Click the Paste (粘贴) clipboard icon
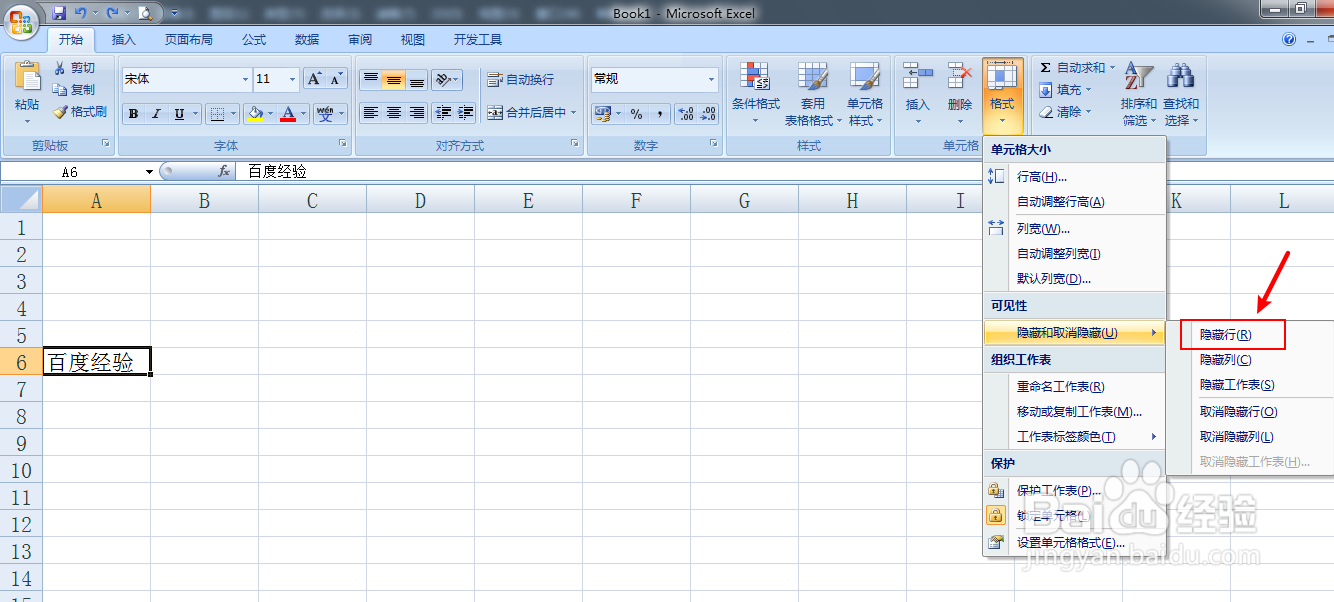1334x602 pixels. pyautogui.click(x=27, y=76)
